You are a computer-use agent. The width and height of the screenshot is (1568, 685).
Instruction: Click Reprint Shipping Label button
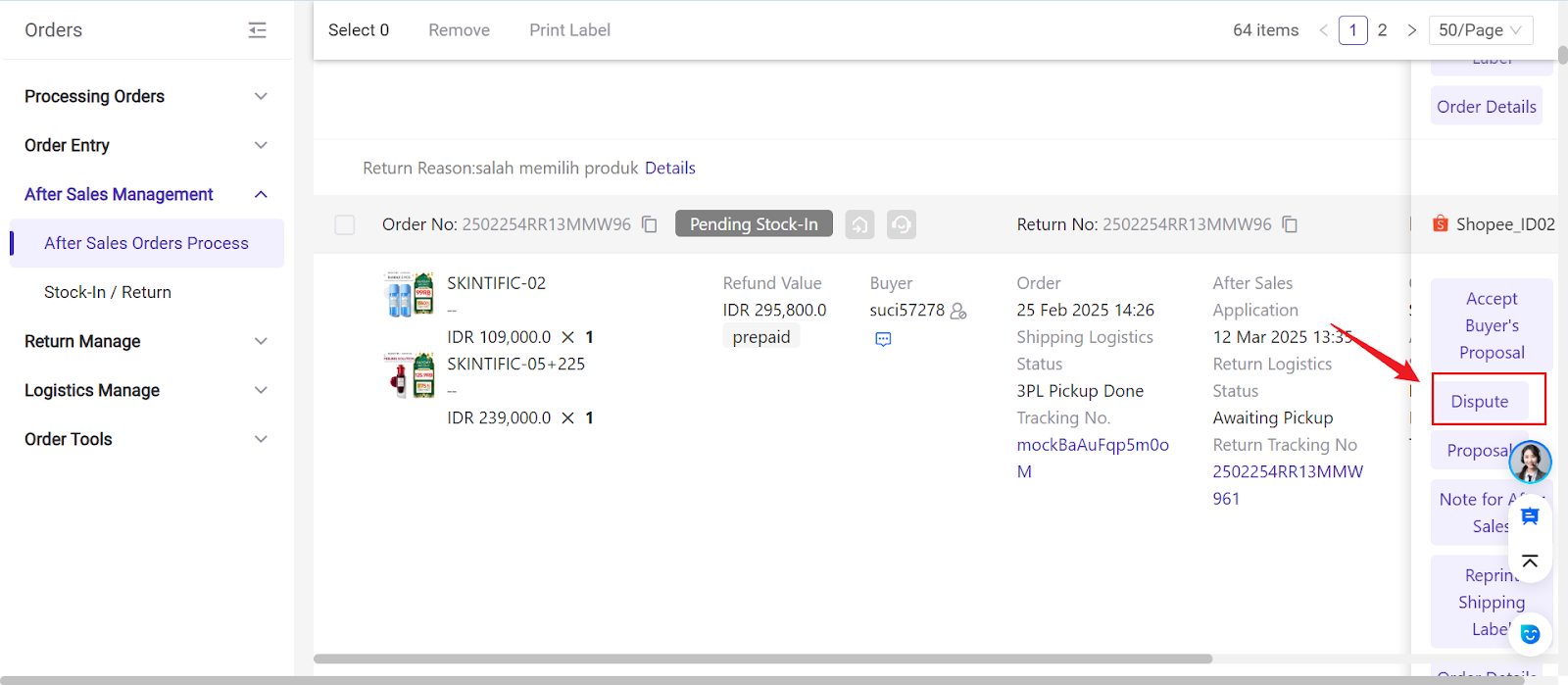[x=1491, y=603]
